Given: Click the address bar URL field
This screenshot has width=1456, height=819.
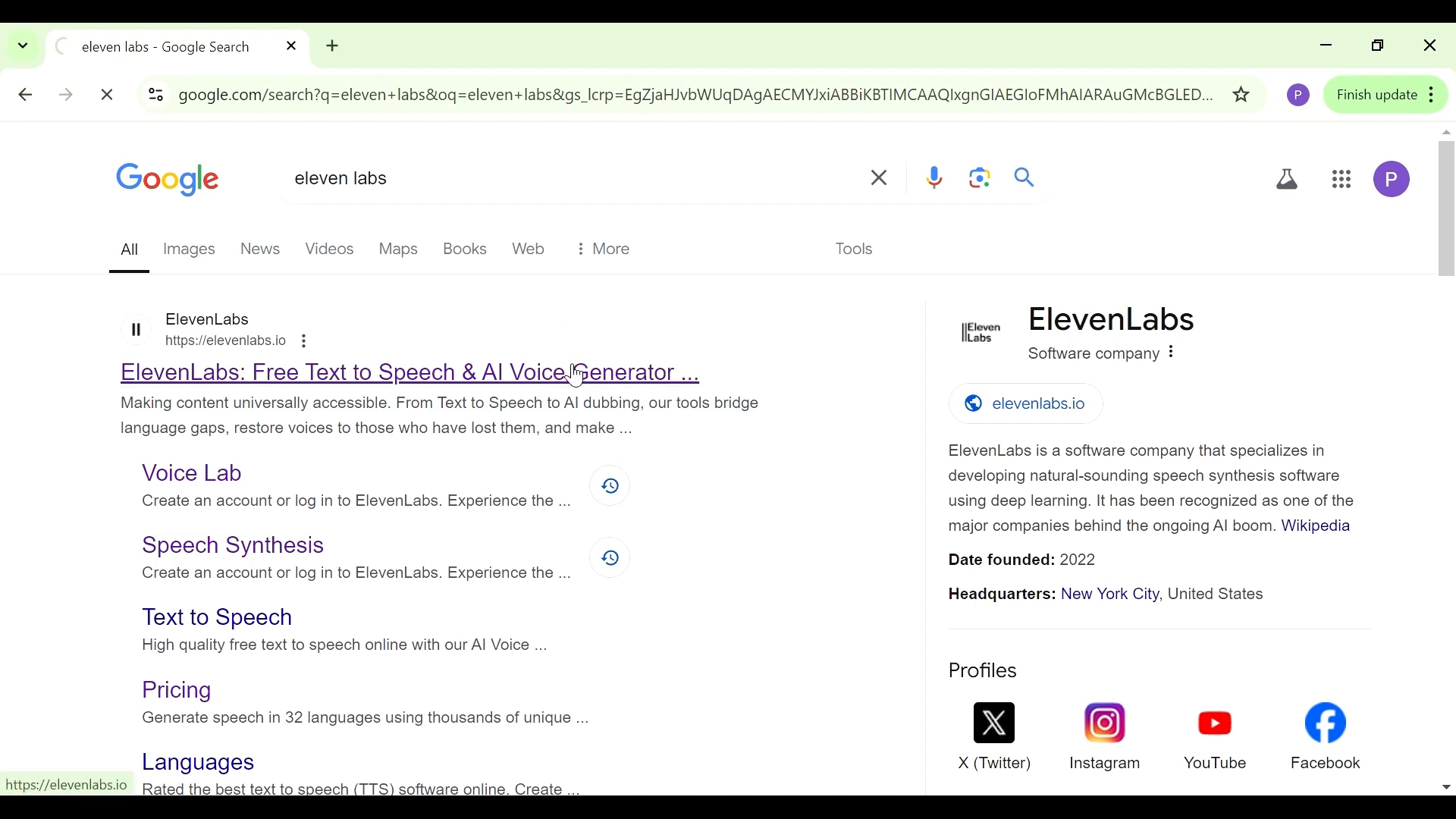Looking at the screenshot, I should [x=695, y=95].
